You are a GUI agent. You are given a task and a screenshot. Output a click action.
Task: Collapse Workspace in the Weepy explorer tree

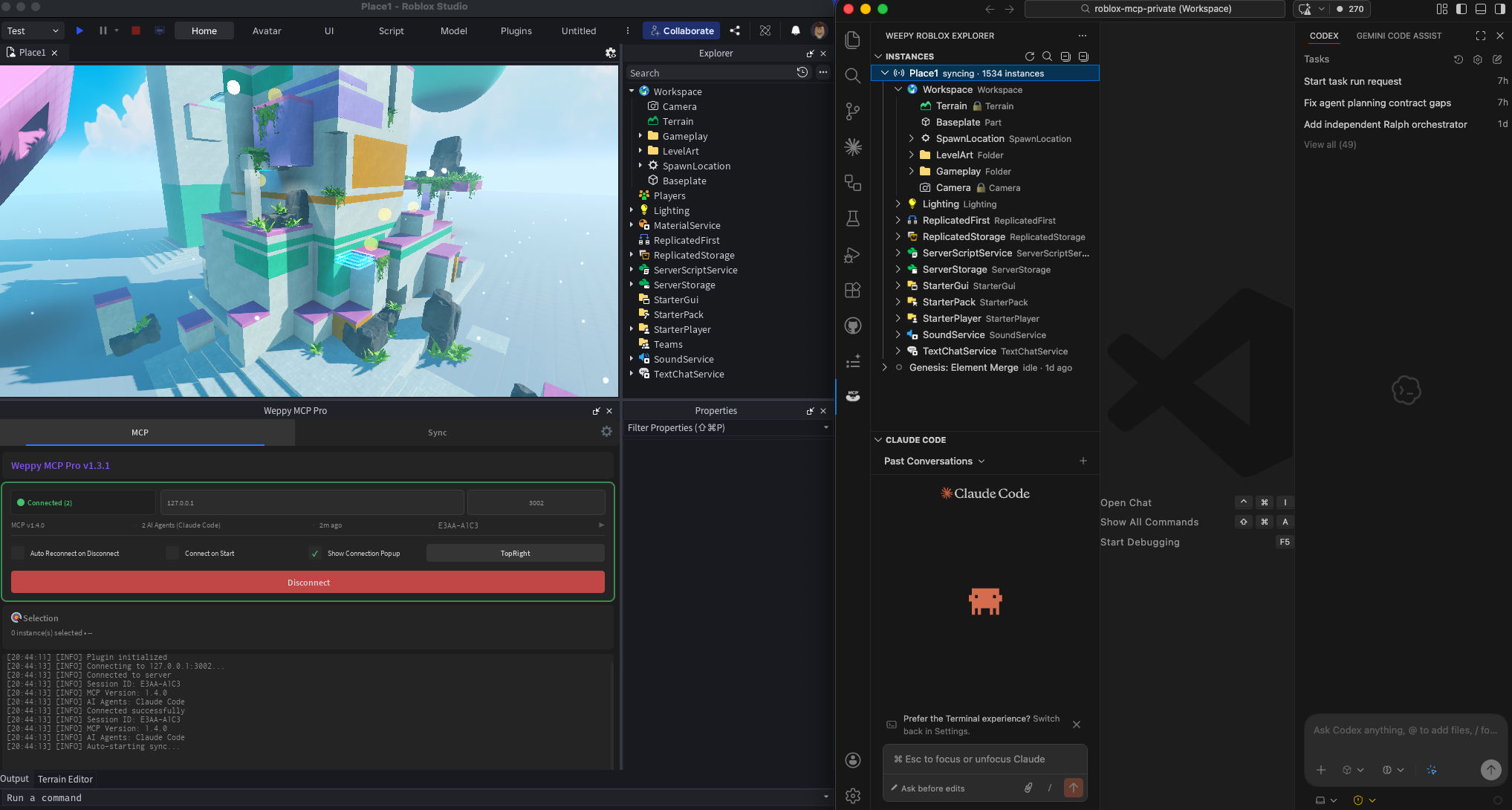(898, 89)
